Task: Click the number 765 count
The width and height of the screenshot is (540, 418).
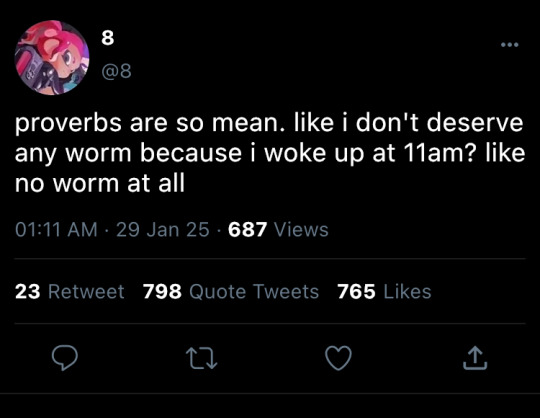Action: [x=356, y=292]
